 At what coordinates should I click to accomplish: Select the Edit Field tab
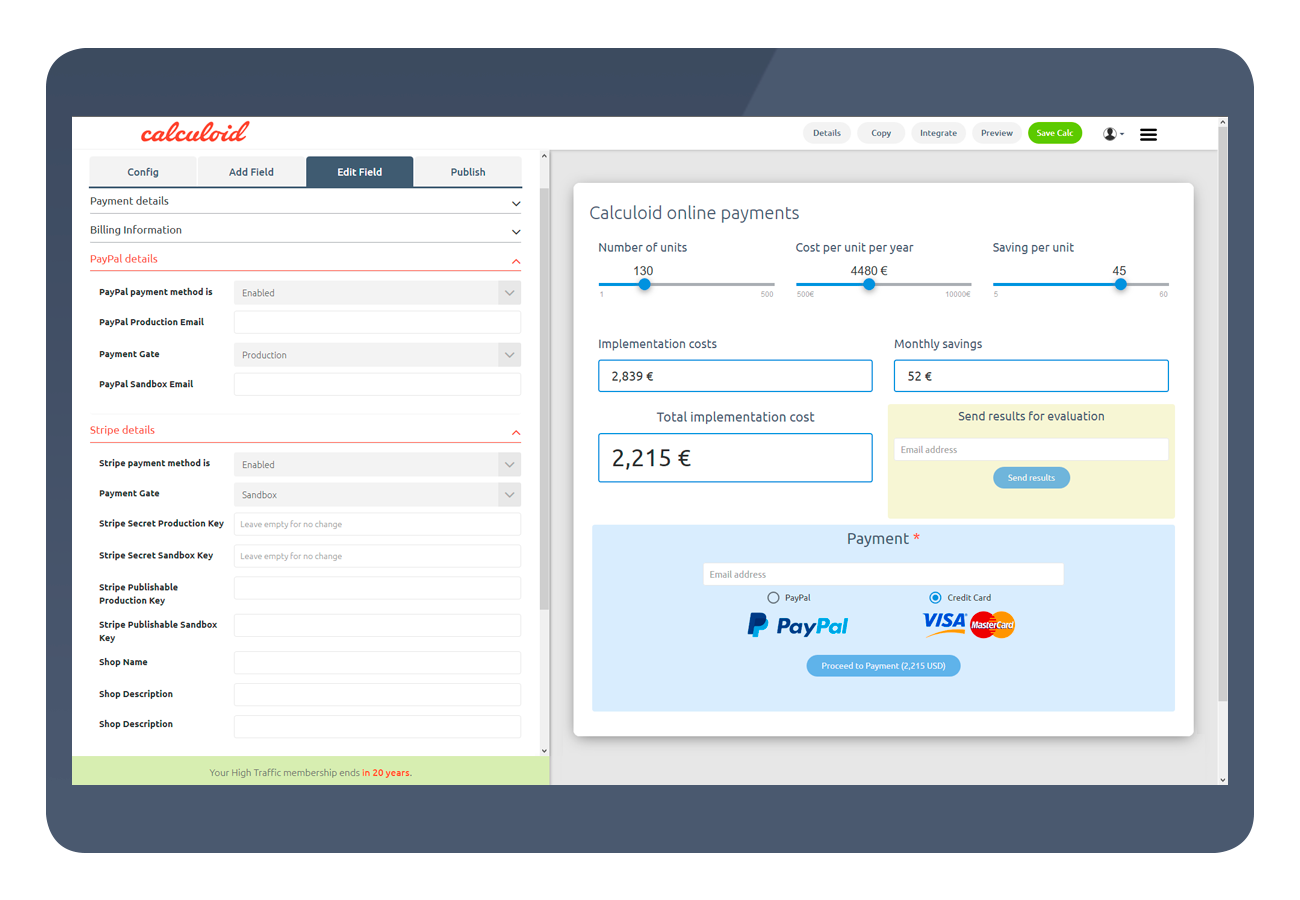[359, 172]
